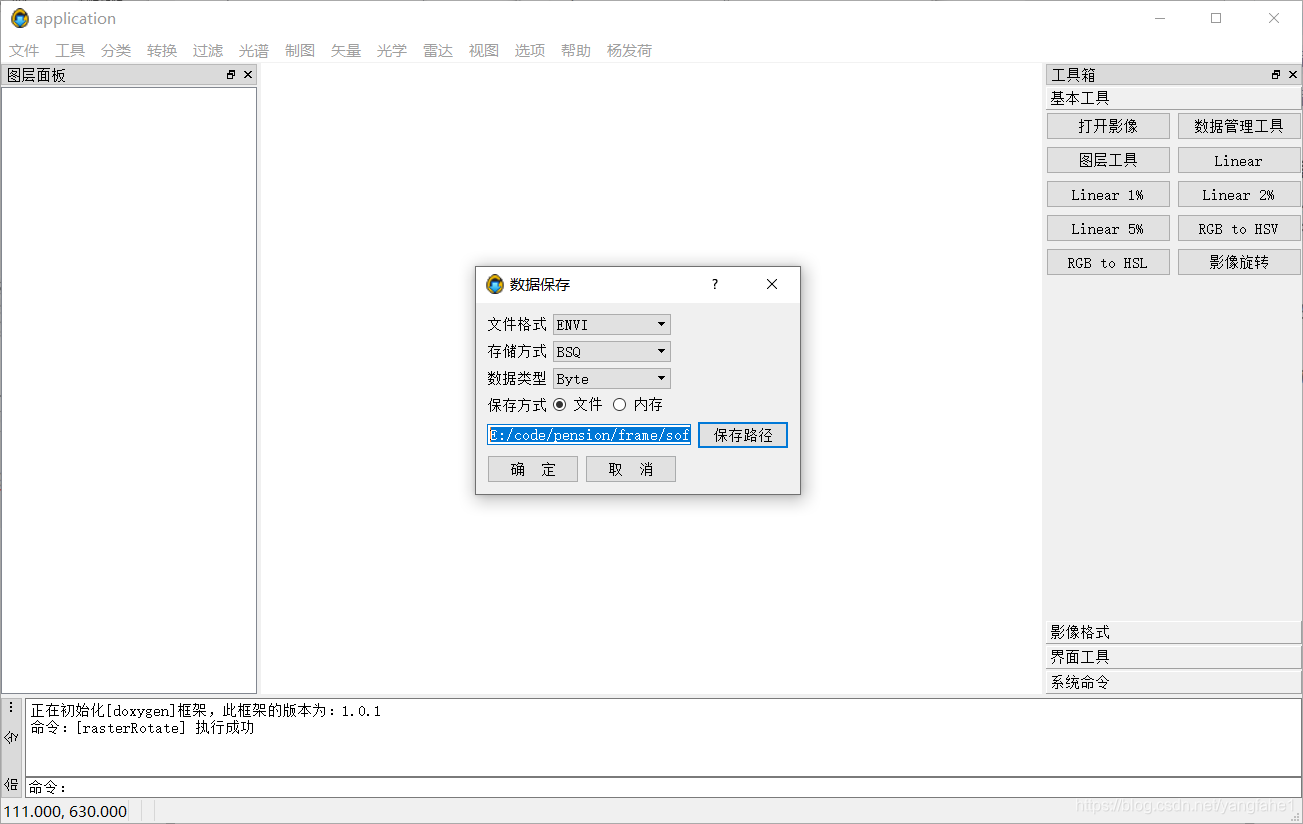
Task: Apply the Linear 2% stretch
Action: point(1239,194)
